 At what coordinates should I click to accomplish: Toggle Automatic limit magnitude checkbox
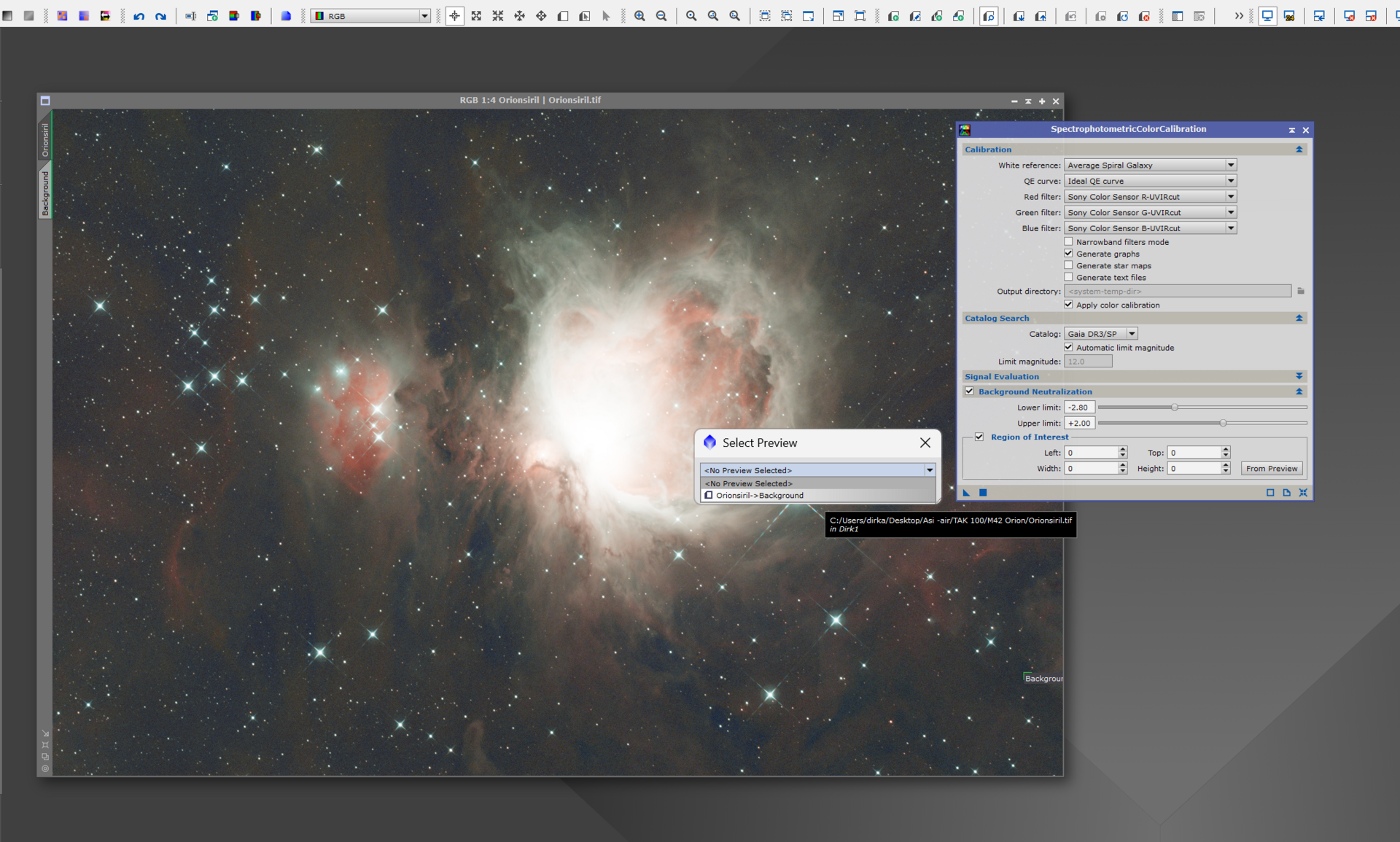coord(1069,348)
